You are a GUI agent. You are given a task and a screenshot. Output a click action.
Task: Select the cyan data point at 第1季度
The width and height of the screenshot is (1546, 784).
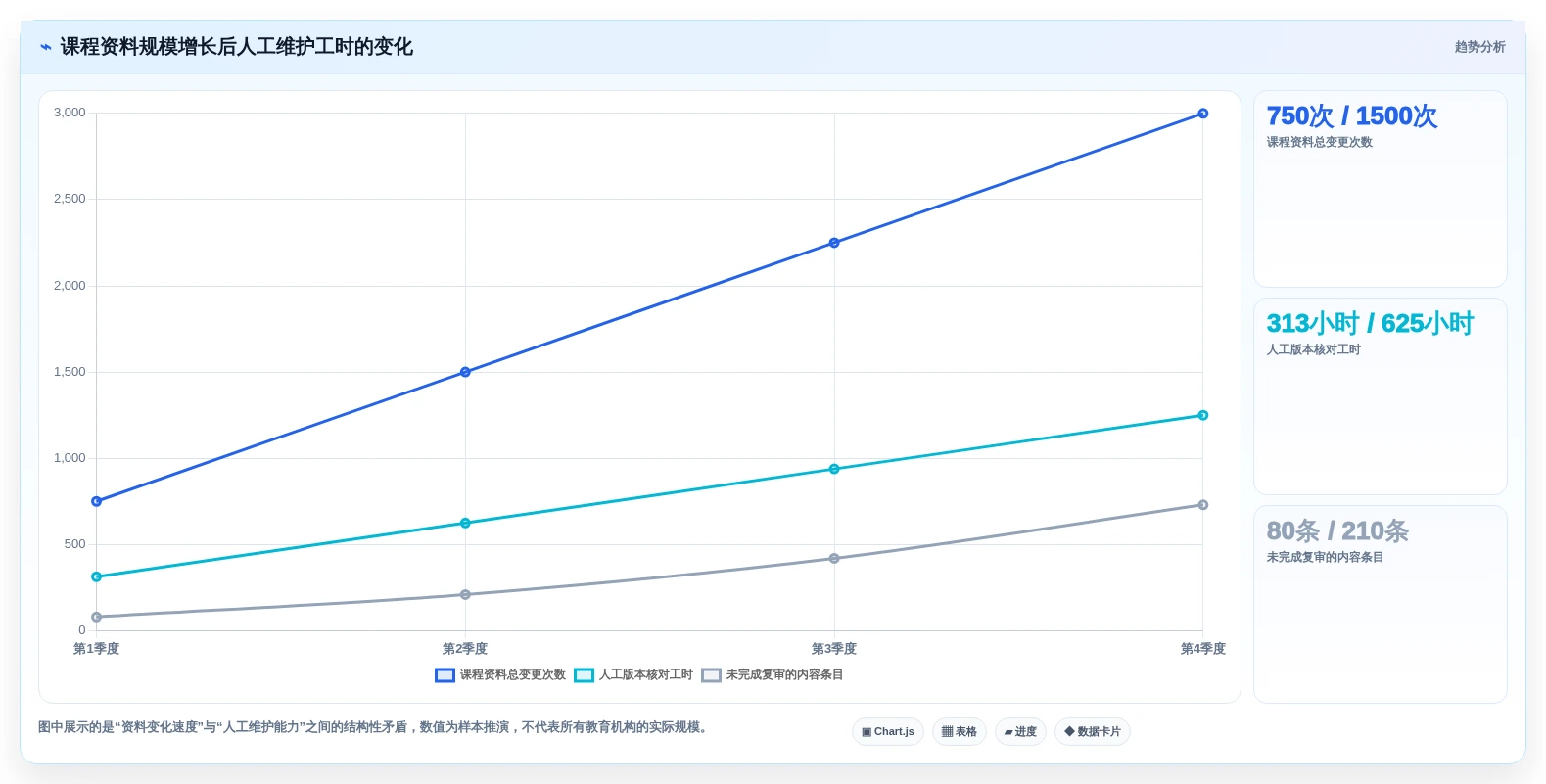coord(96,576)
